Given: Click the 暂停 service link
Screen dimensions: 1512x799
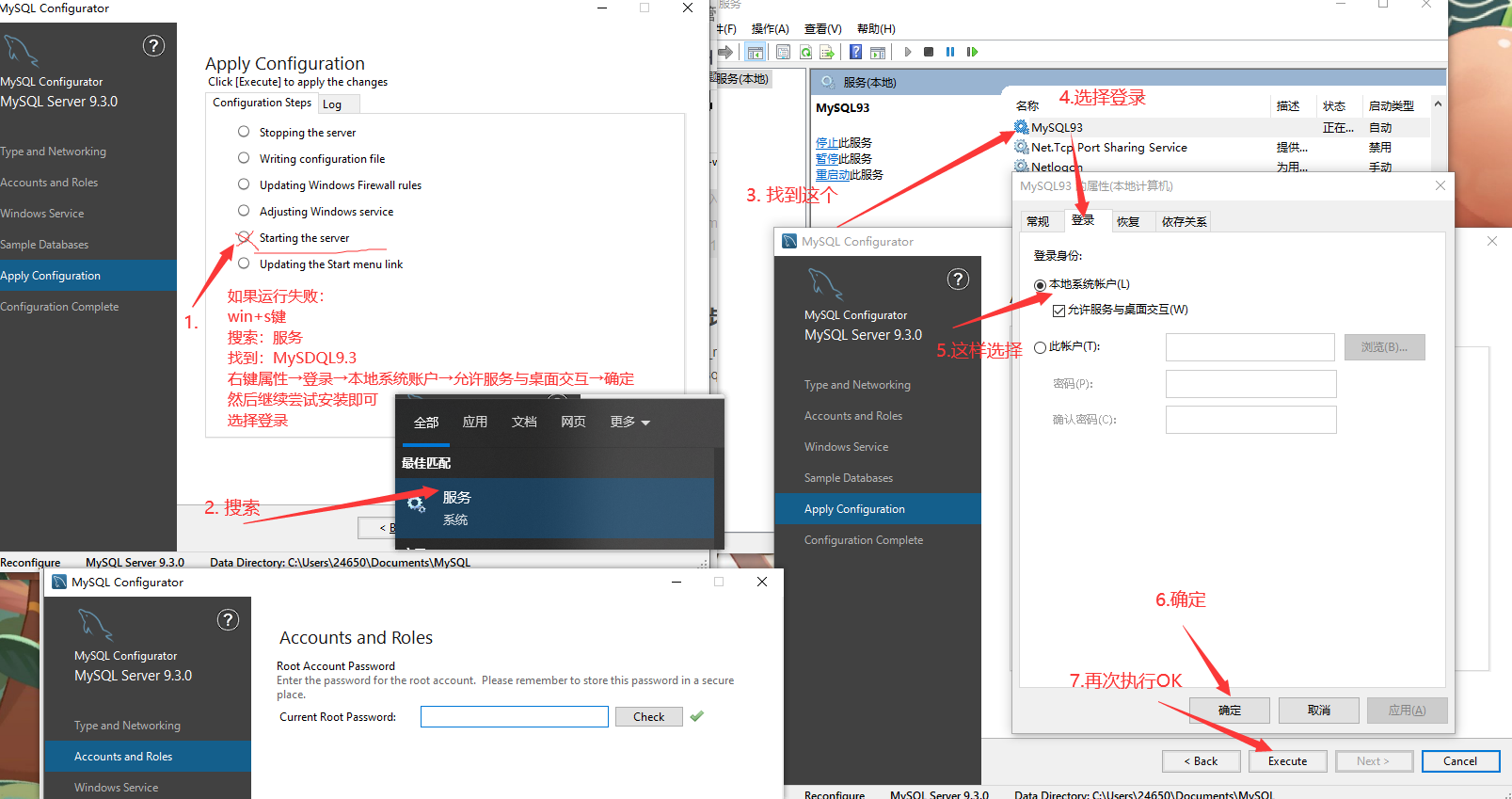Looking at the screenshot, I should click(x=827, y=158).
